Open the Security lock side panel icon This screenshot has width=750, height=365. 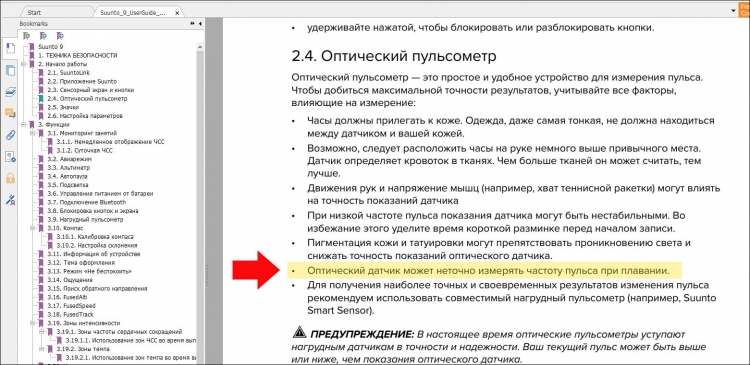pyautogui.click(x=10, y=178)
